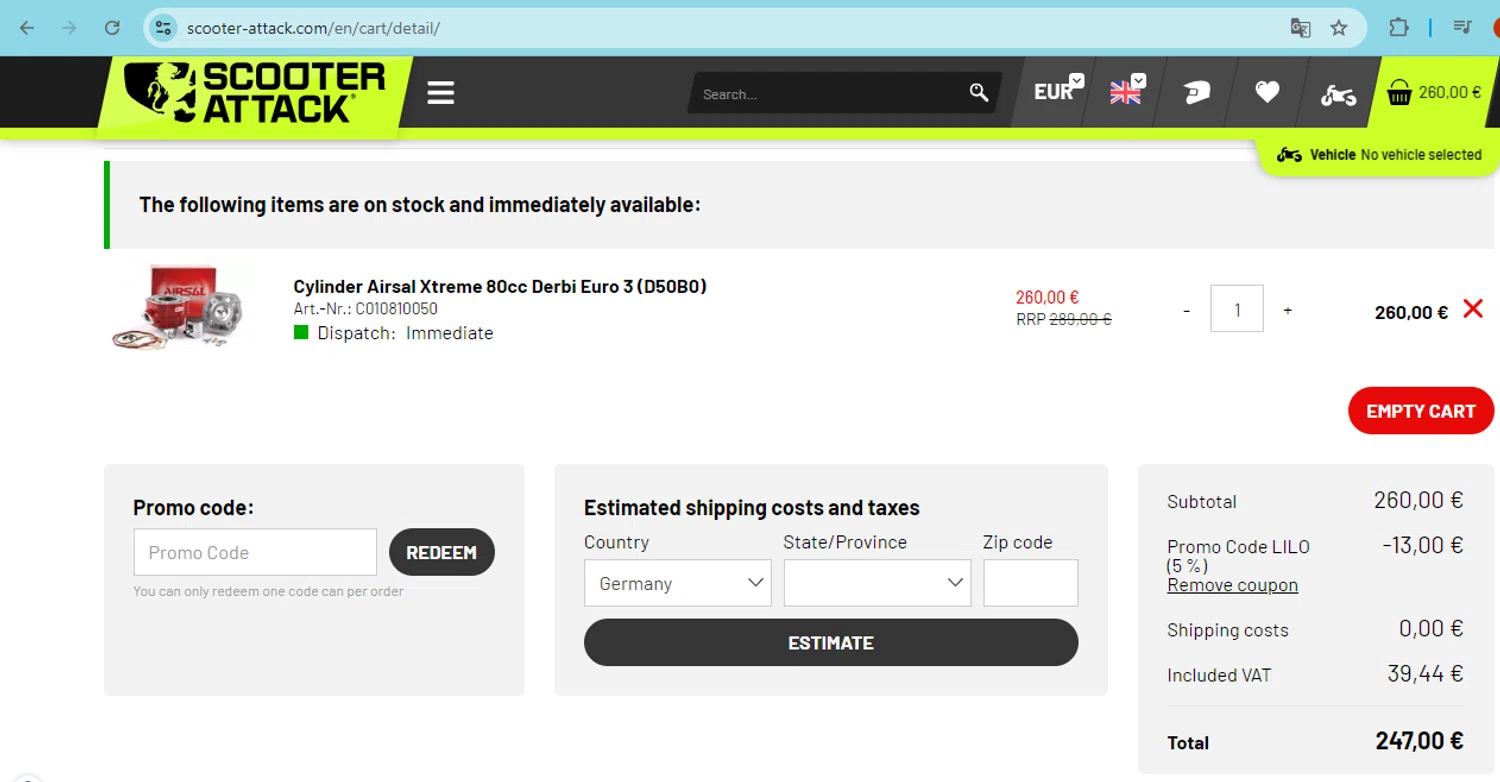This screenshot has height=782, width=1500.
Task: Open the wishlist heart icon
Action: (1267, 93)
